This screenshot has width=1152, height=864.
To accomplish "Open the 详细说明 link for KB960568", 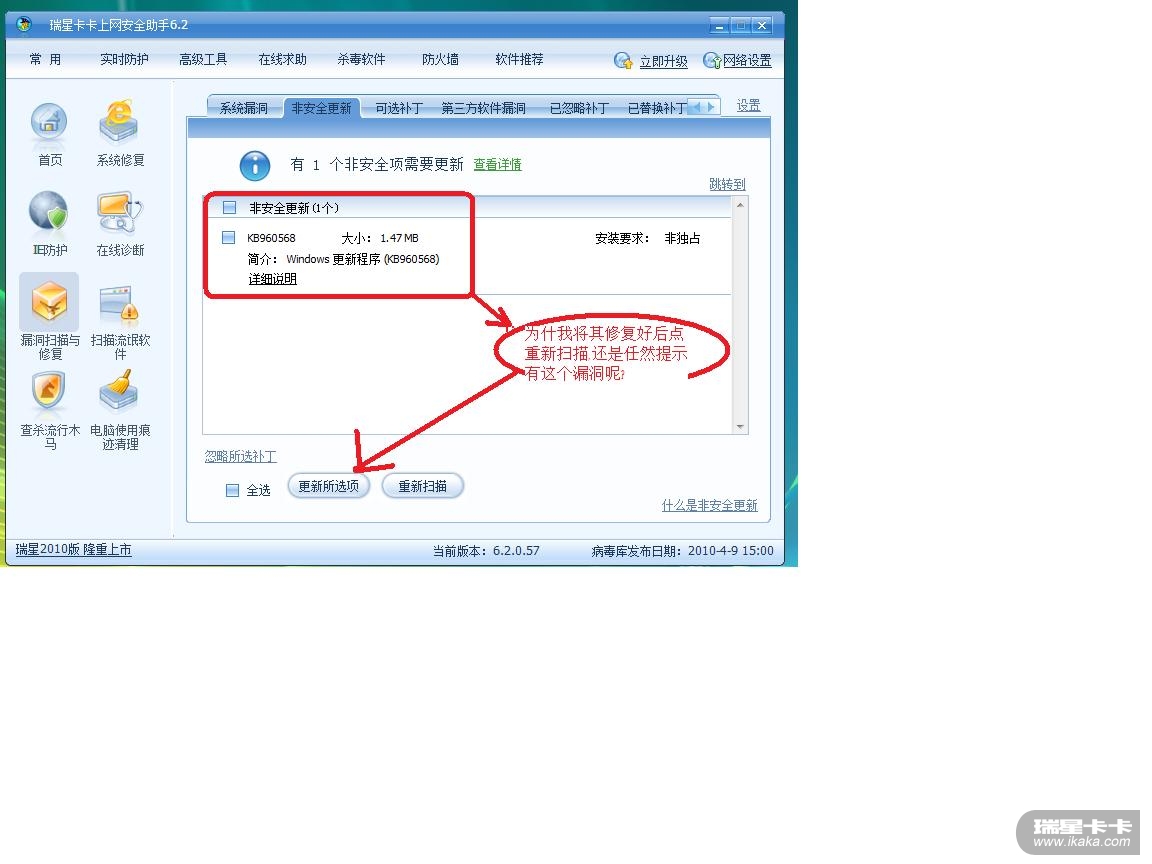I will [273, 279].
